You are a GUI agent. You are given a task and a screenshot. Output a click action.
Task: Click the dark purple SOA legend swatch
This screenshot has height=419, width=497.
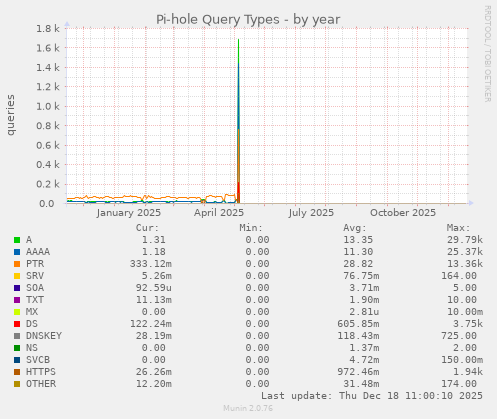tap(17, 288)
